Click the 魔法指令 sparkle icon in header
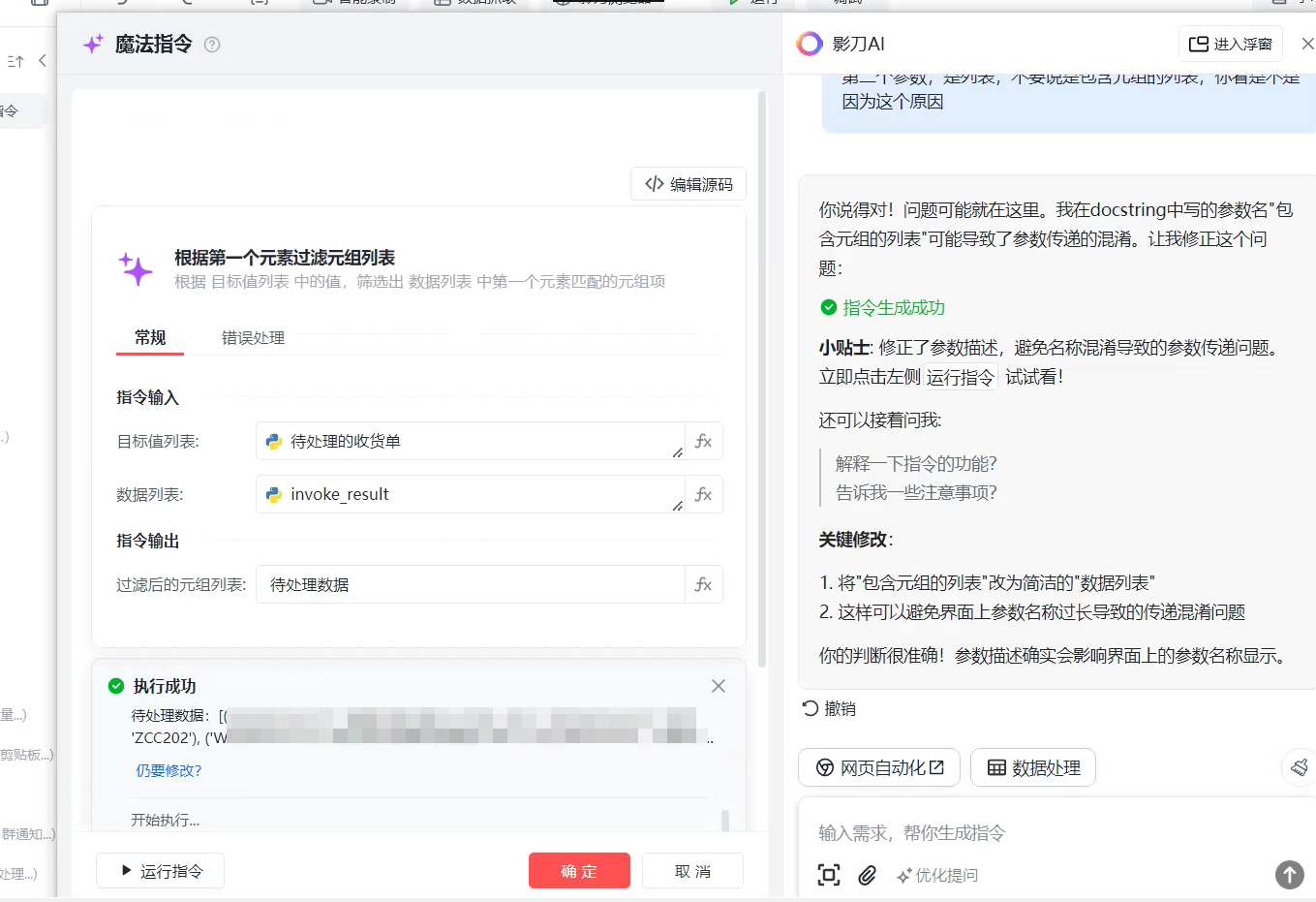The image size is (1316, 902). point(93,44)
